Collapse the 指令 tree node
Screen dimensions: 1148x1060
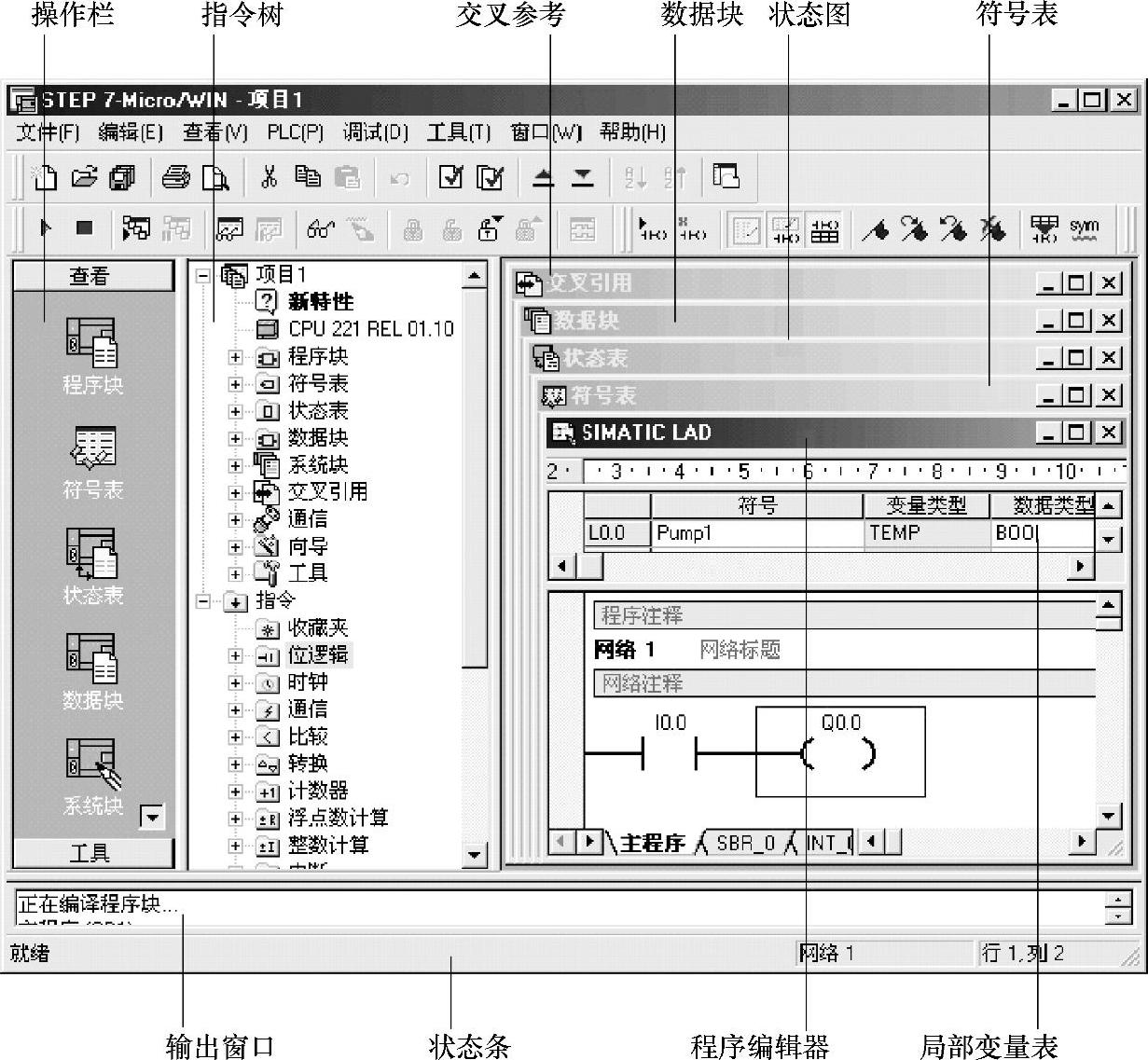(203, 601)
